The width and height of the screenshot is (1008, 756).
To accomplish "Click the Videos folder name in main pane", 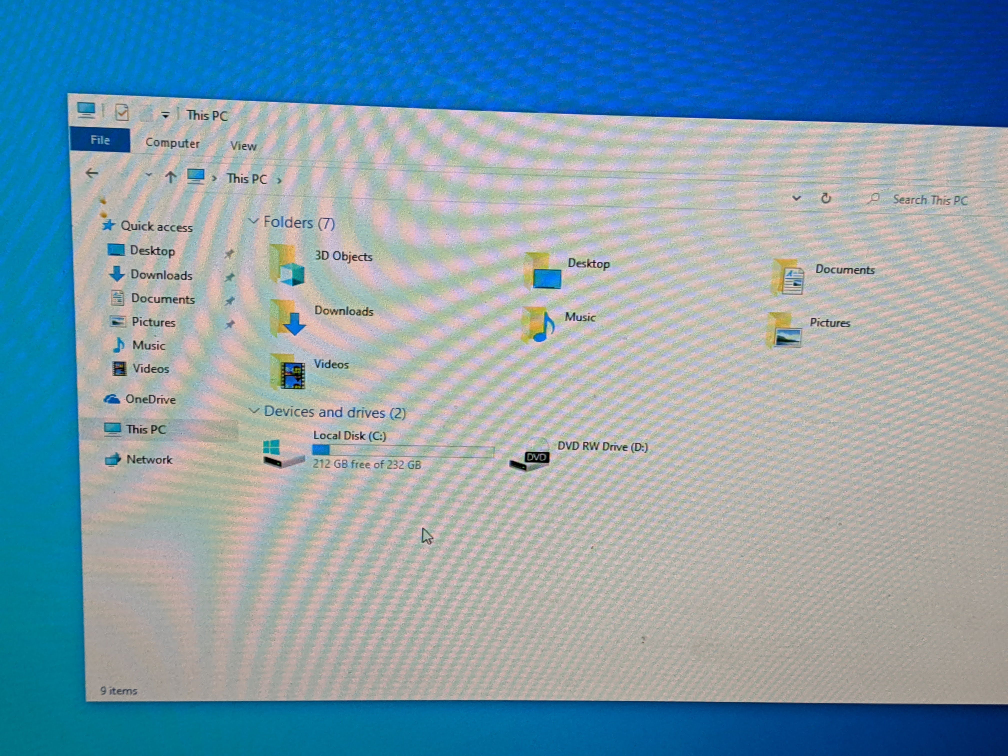I will (x=331, y=364).
